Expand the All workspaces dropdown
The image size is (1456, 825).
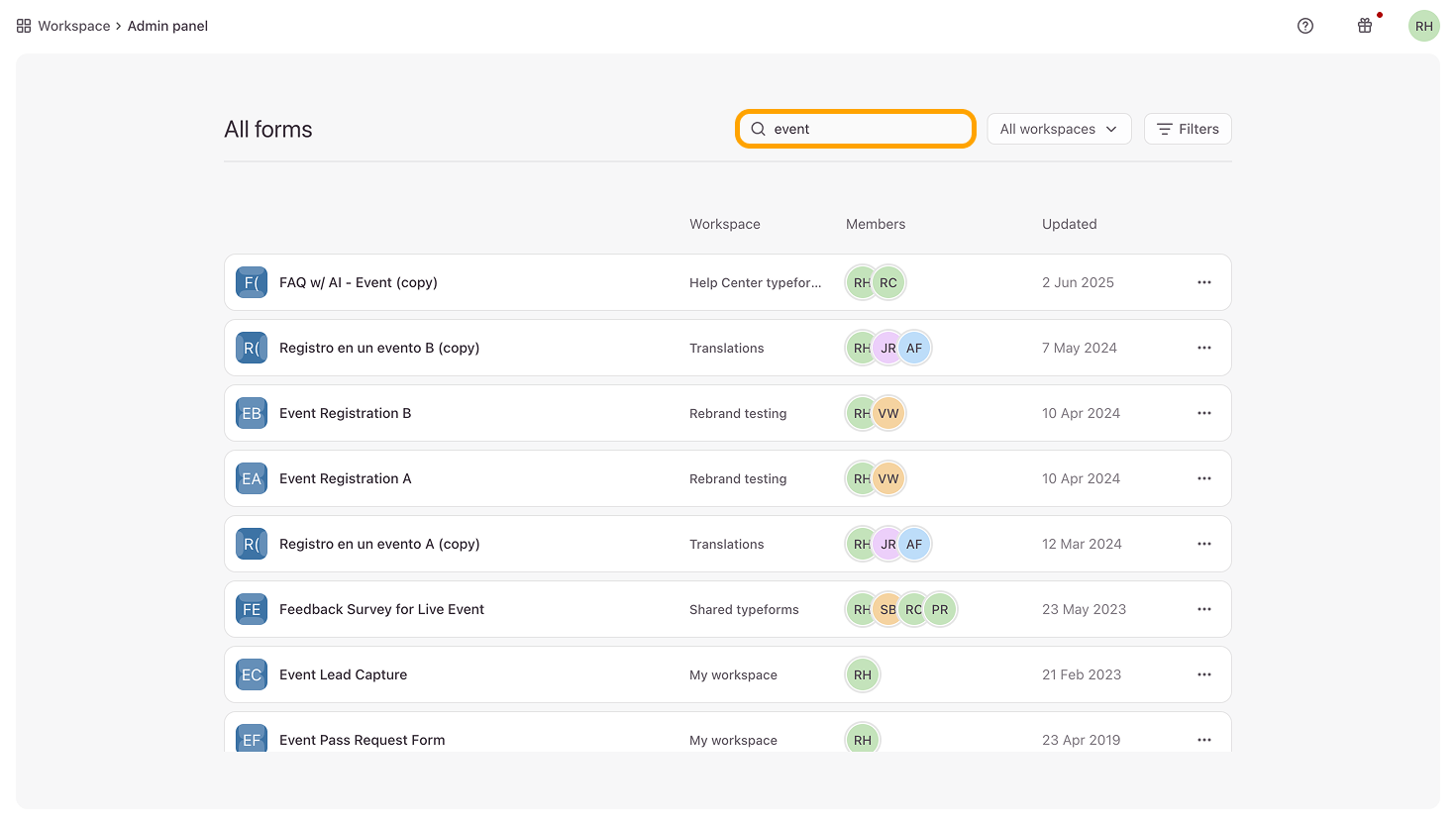coord(1059,129)
